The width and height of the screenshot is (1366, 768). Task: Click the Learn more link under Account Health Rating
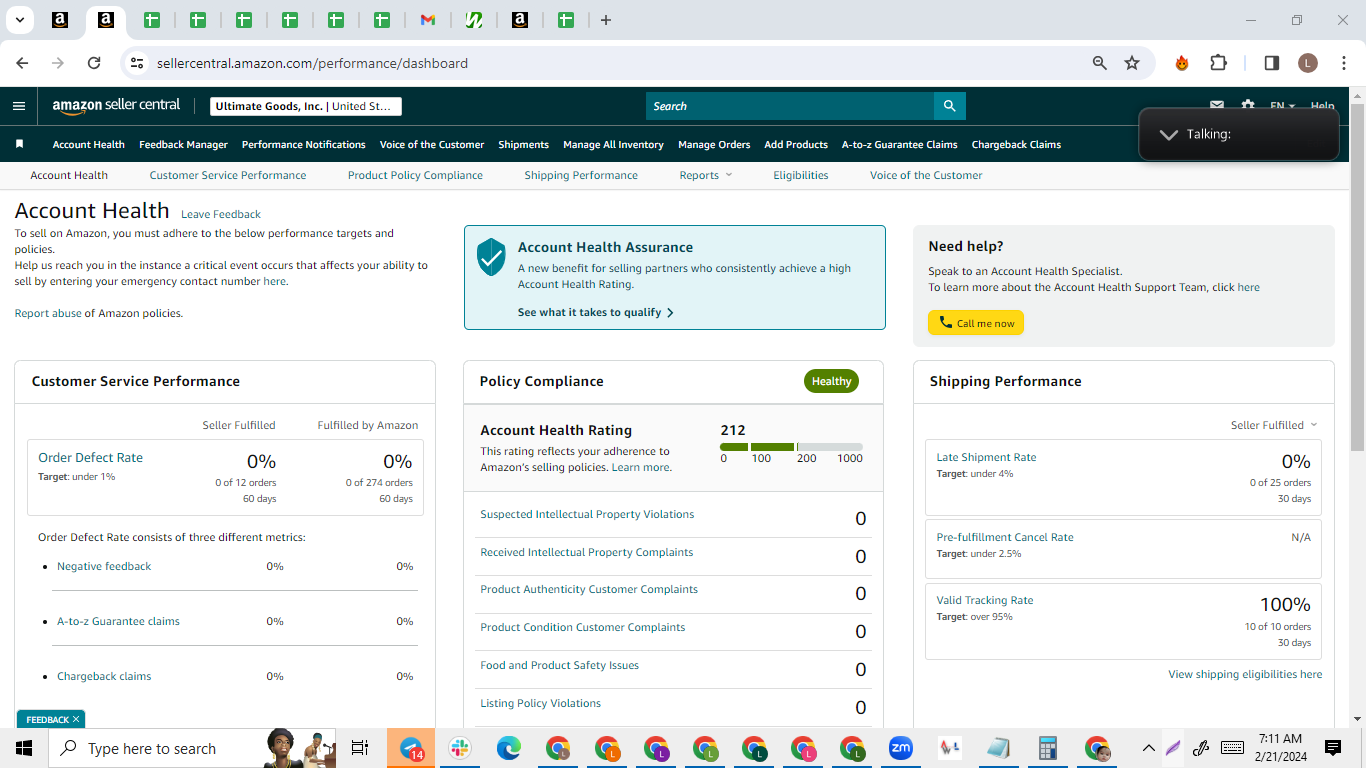(641, 467)
